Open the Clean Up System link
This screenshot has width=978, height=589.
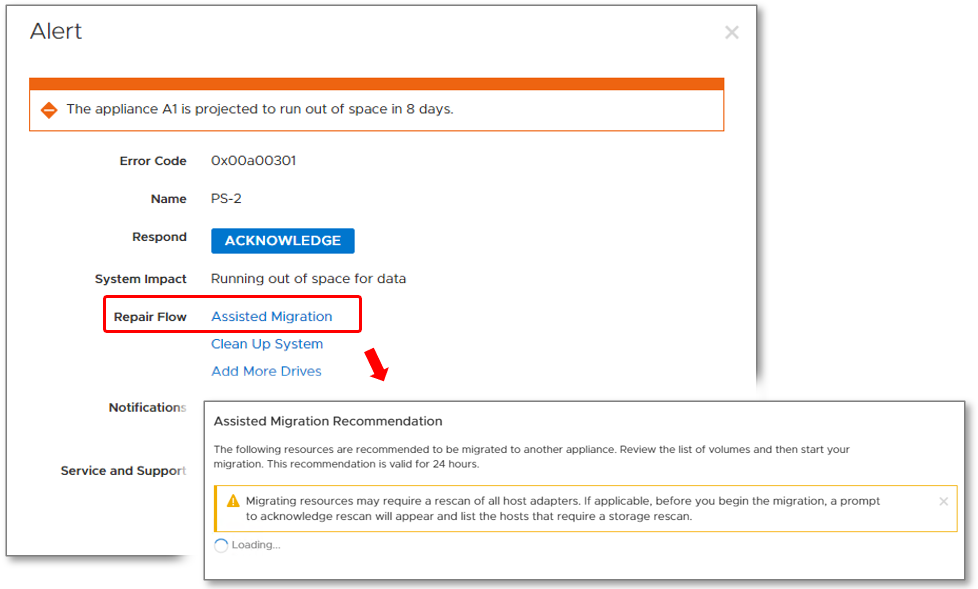pos(267,344)
